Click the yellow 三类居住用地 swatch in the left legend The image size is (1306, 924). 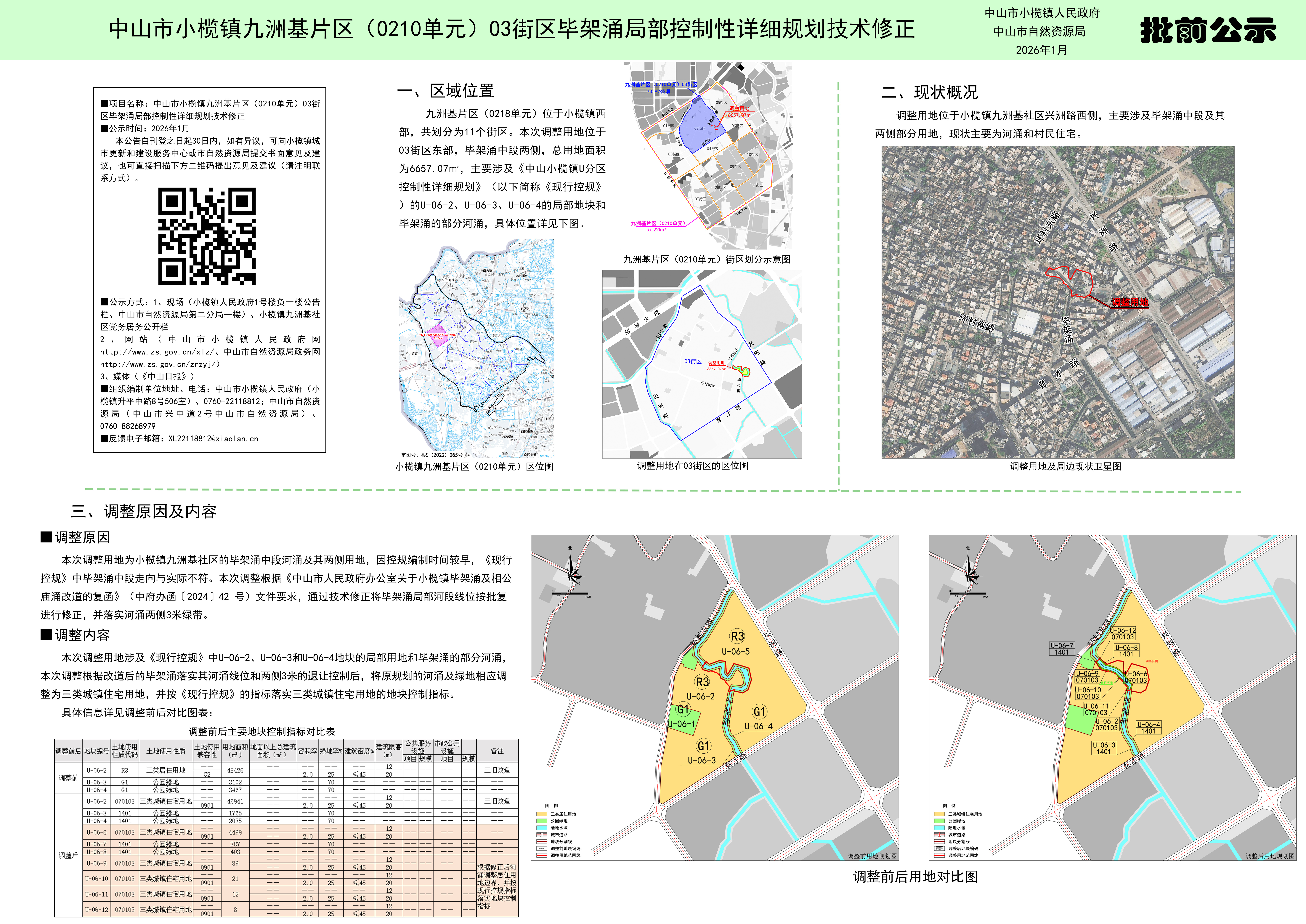(542, 814)
